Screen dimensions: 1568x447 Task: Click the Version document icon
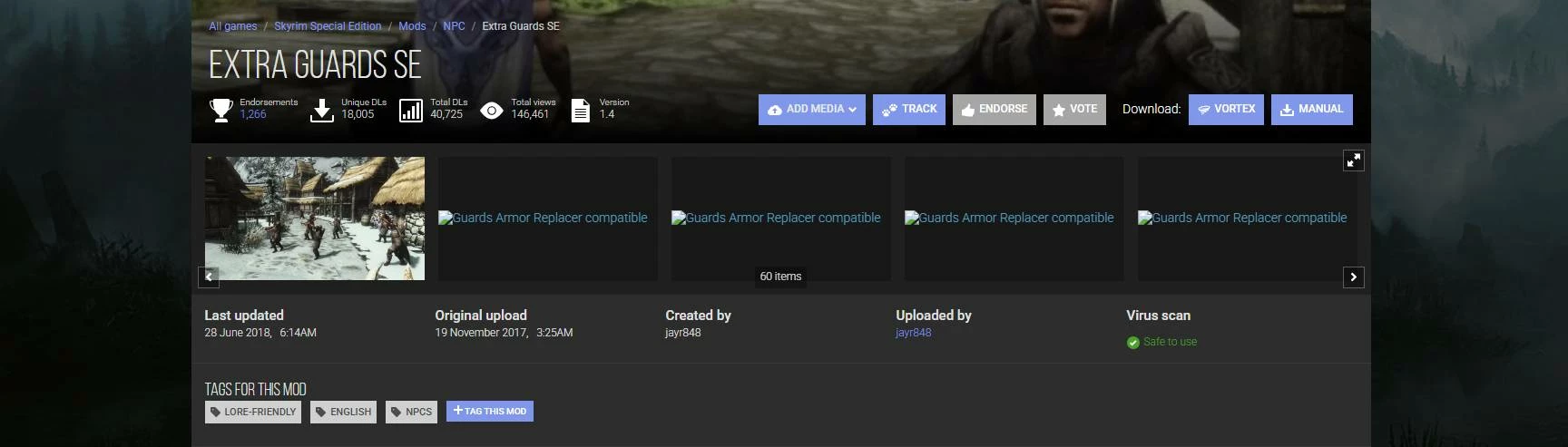tap(580, 110)
